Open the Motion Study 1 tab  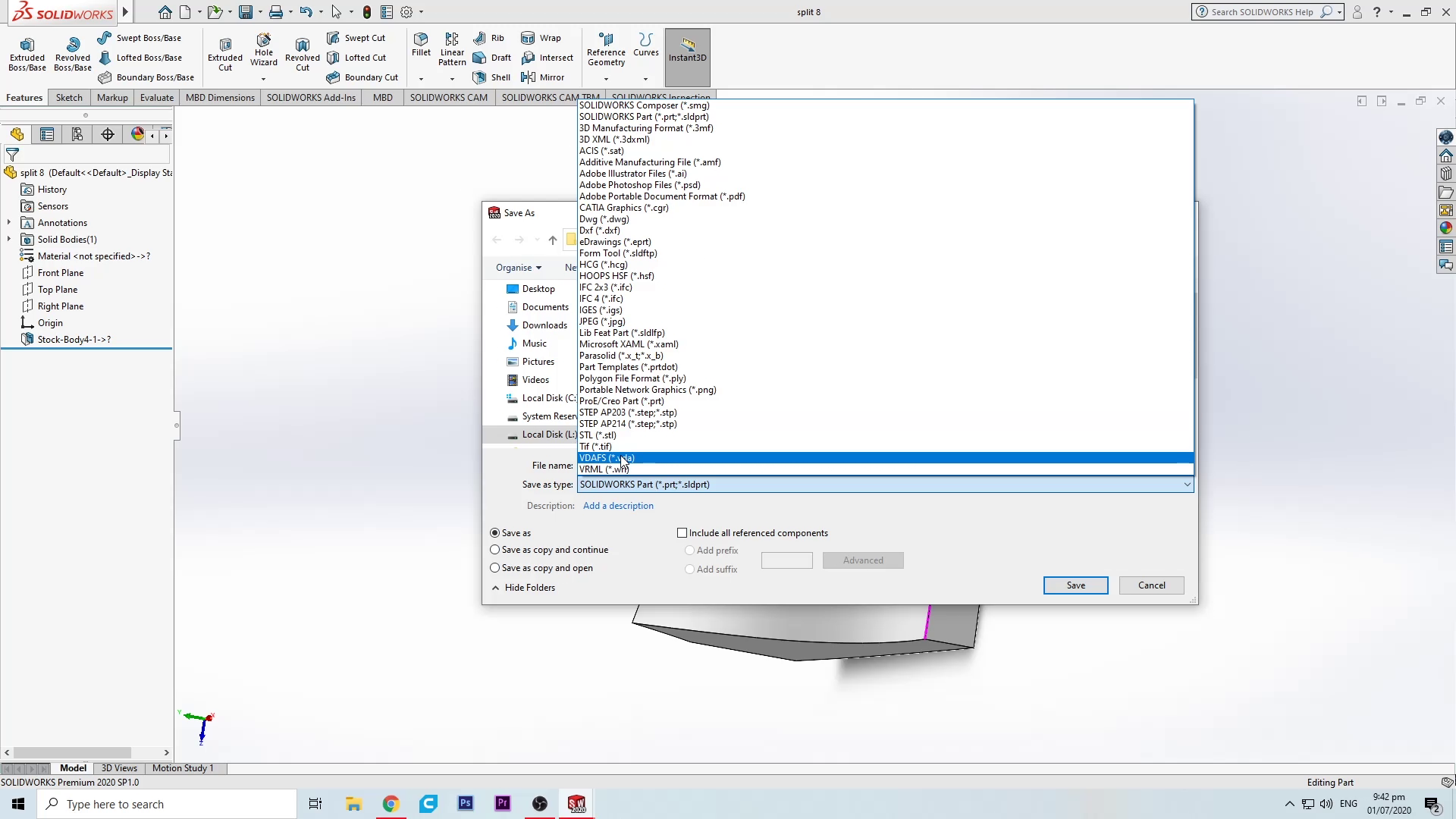click(183, 768)
